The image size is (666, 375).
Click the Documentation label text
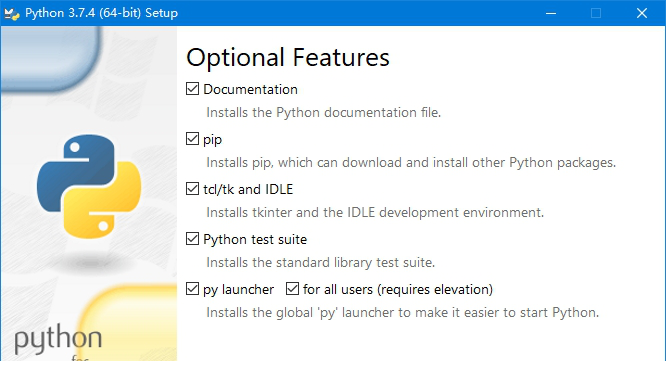click(x=250, y=89)
